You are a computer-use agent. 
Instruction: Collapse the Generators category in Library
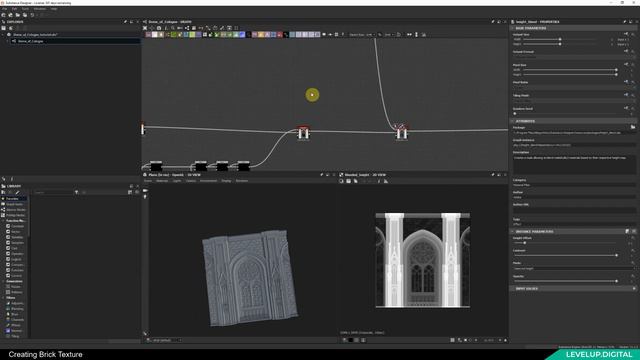point(3,281)
